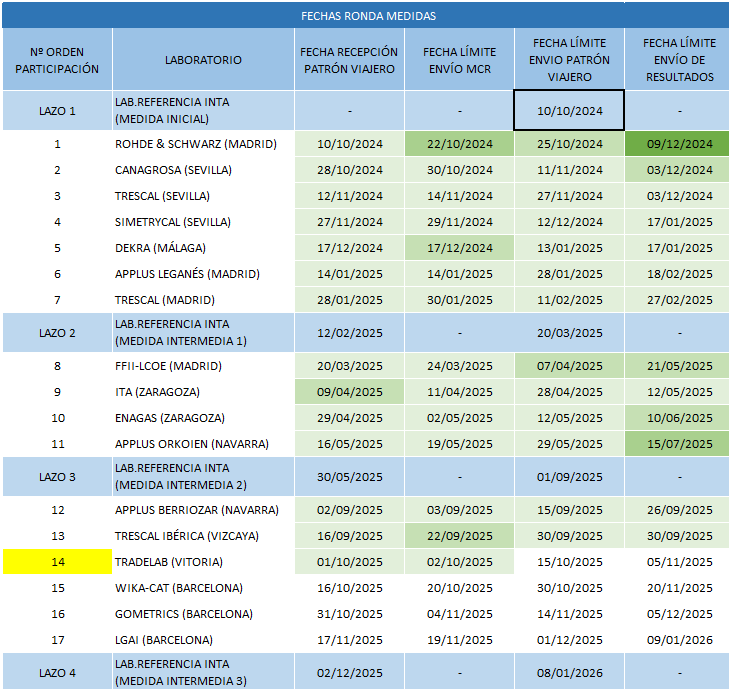Screen dimensions: 729x689
Task: Select the FECHAS RONDA MEDIDAS title cell
Action: click(368, 16)
